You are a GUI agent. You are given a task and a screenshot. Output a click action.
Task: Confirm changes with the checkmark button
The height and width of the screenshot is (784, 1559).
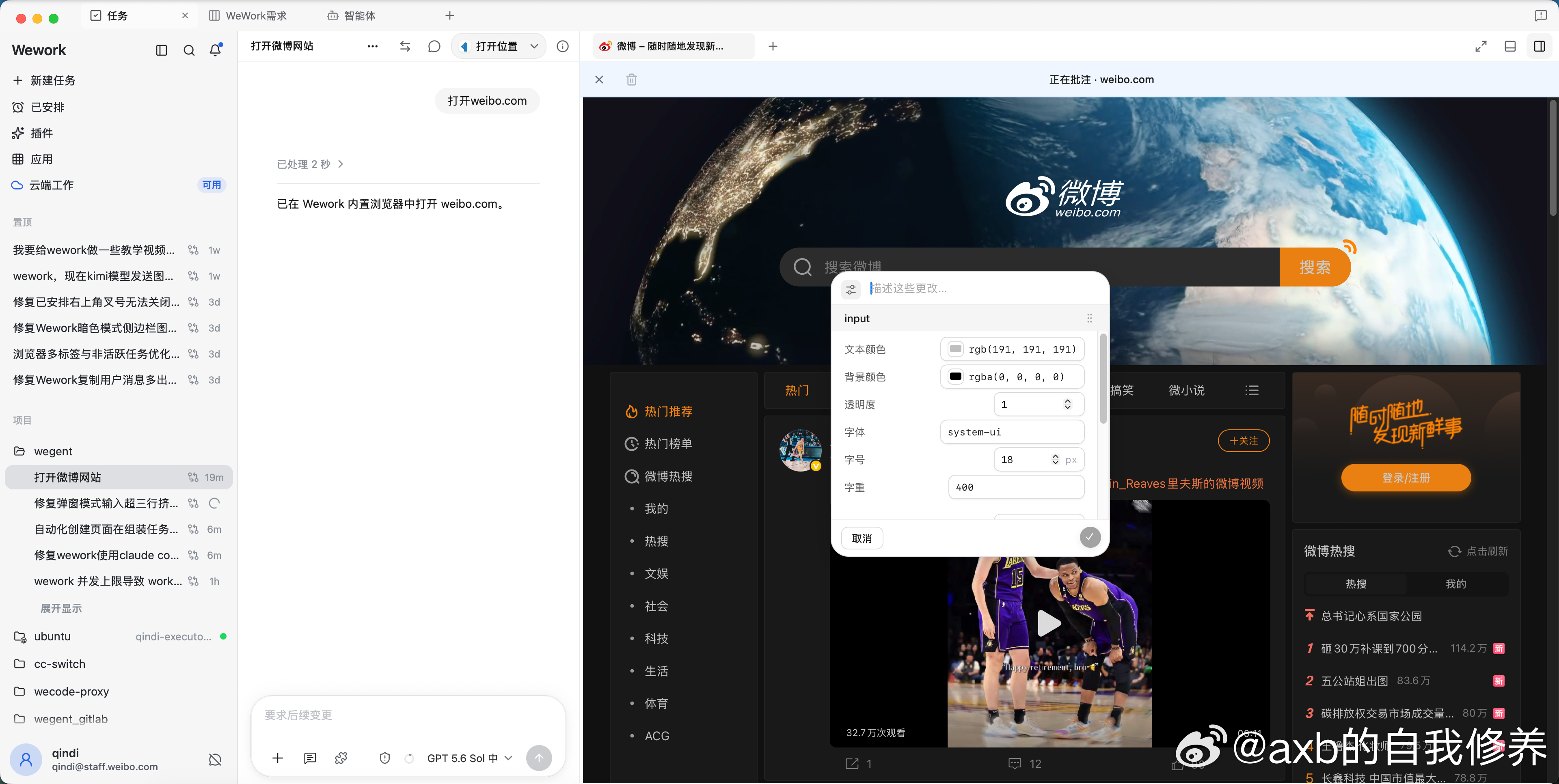tap(1090, 536)
